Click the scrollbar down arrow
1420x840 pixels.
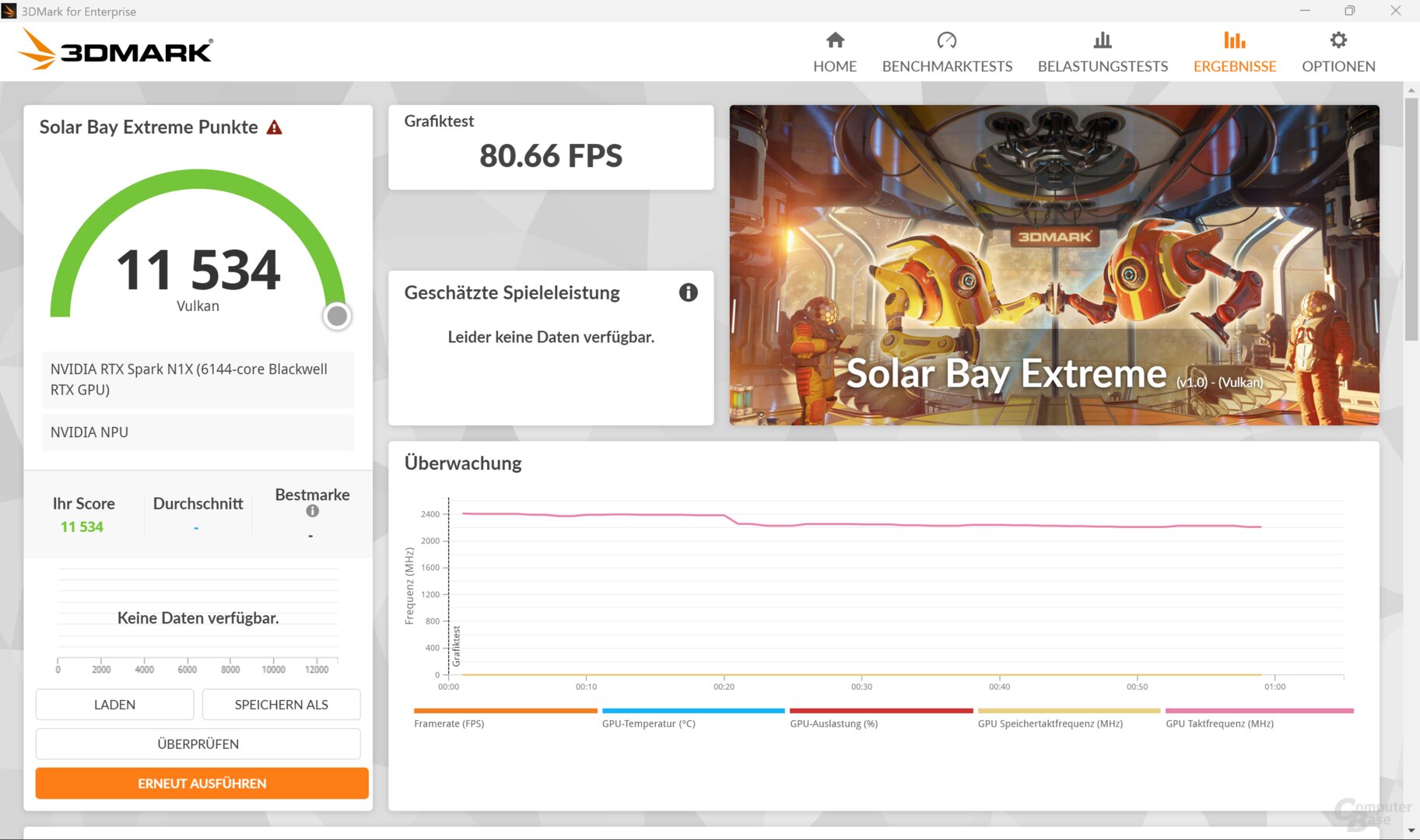click(1411, 831)
